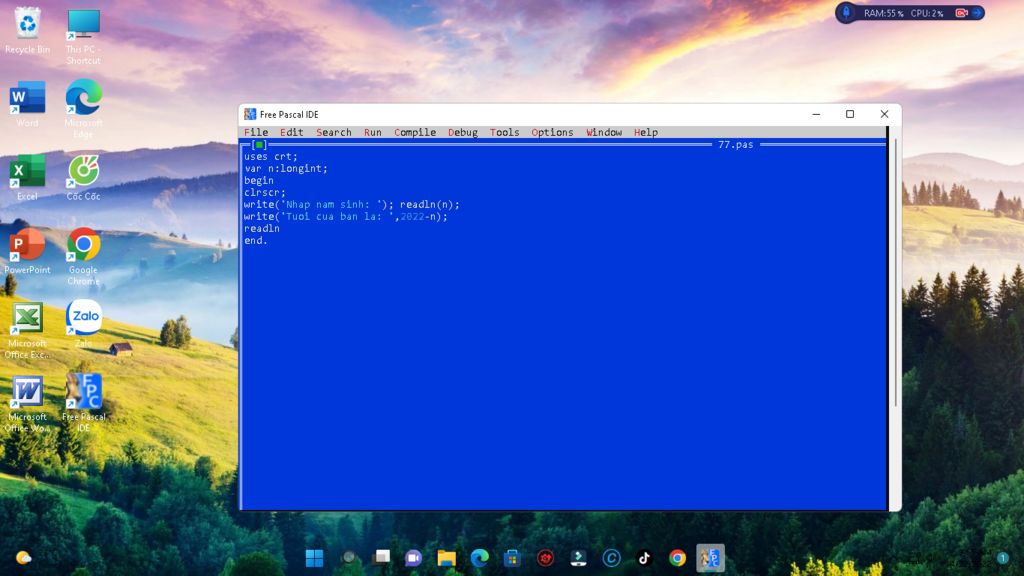The width and height of the screenshot is (1024, 576).
Task: Open the Debug menu
Action: coord(462,132)
